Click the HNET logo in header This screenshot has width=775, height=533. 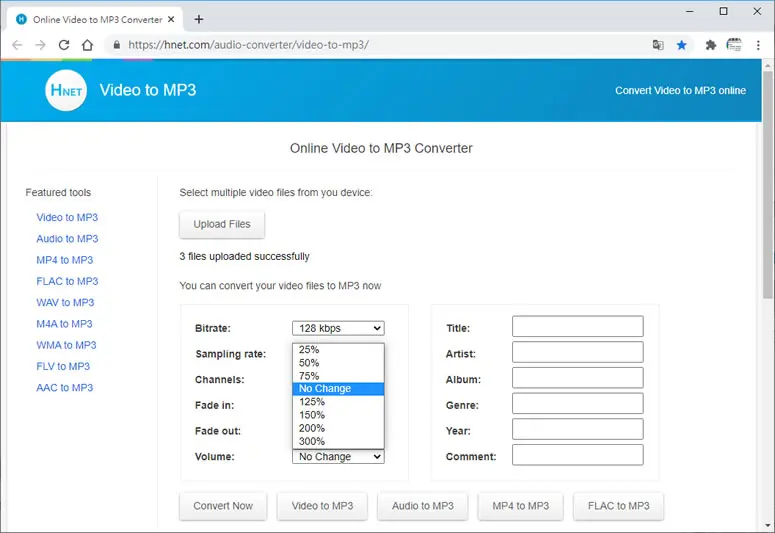66,90
